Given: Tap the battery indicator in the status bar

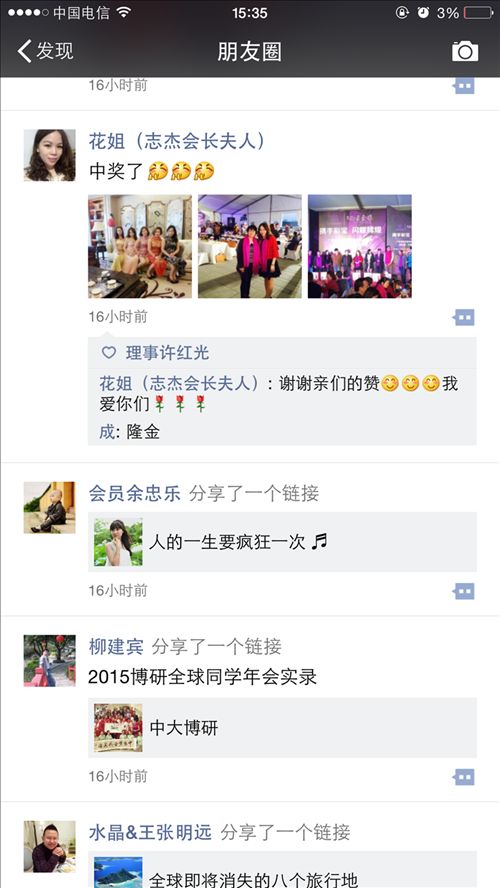Looking at the screenshot, I should (x=478, y=12).
